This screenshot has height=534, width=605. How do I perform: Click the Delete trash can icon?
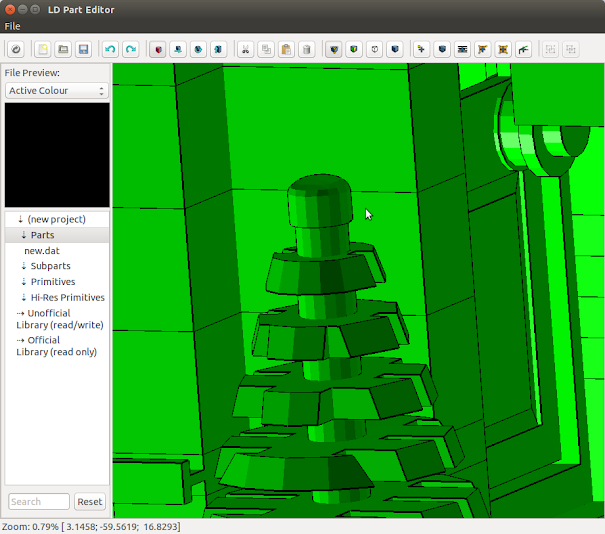[x=307, y=49]
